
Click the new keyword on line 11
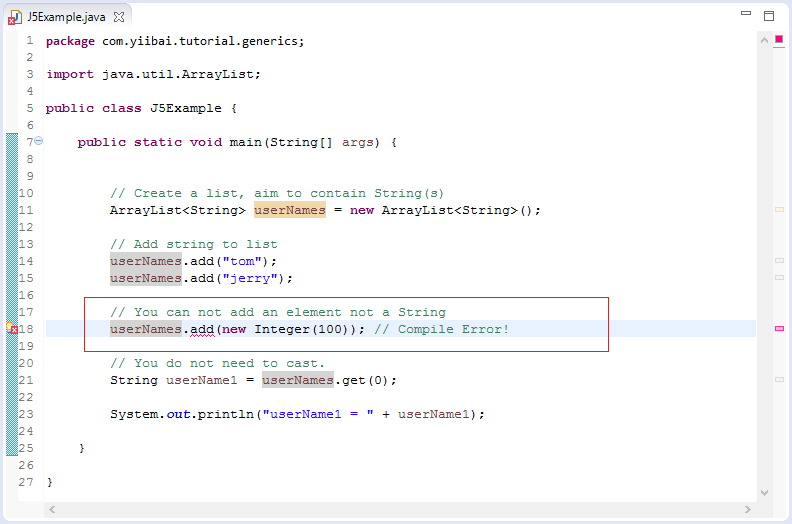362,210
